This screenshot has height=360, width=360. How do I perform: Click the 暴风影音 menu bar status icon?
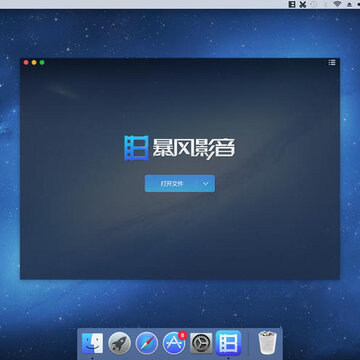point(292,4)
